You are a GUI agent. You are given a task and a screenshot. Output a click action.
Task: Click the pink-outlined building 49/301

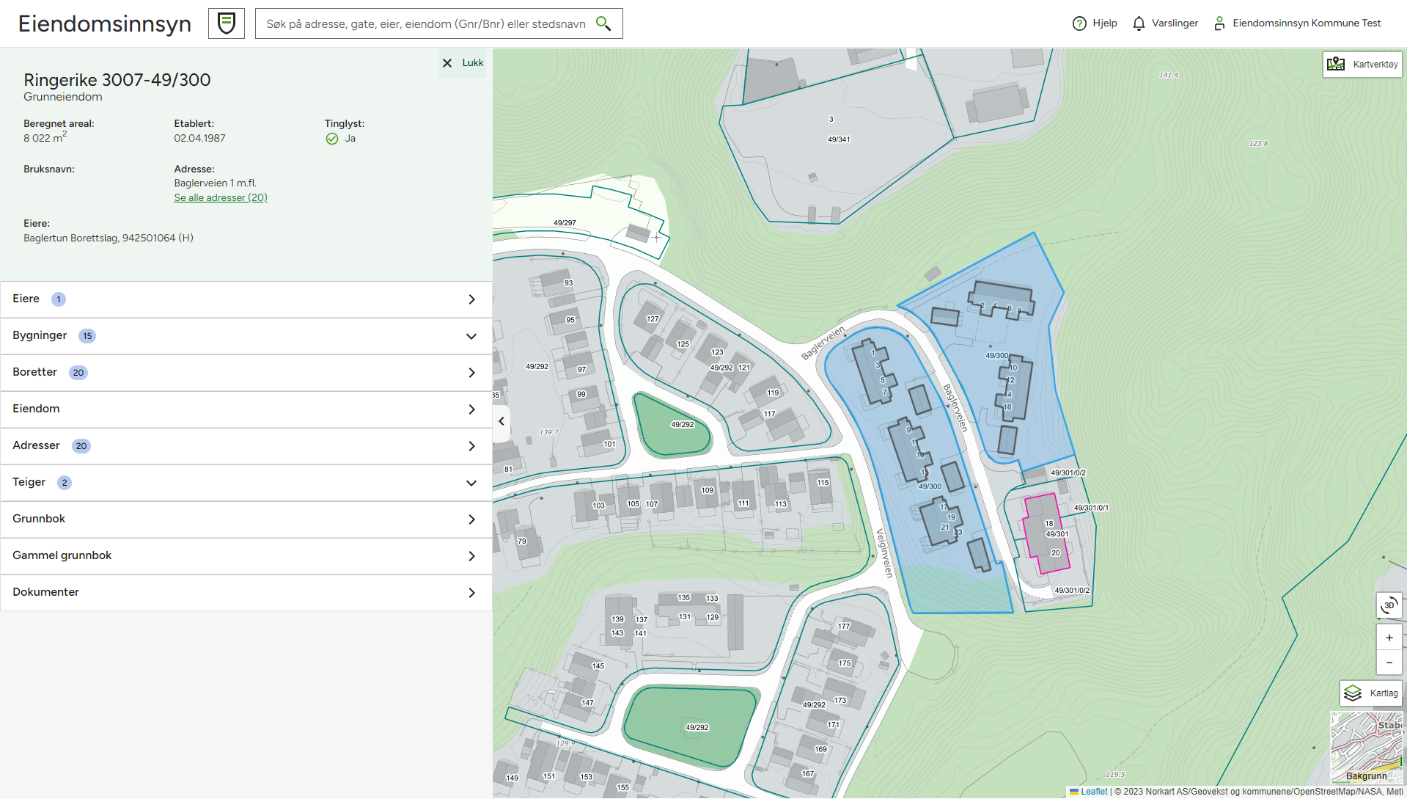click(1045, 535)
